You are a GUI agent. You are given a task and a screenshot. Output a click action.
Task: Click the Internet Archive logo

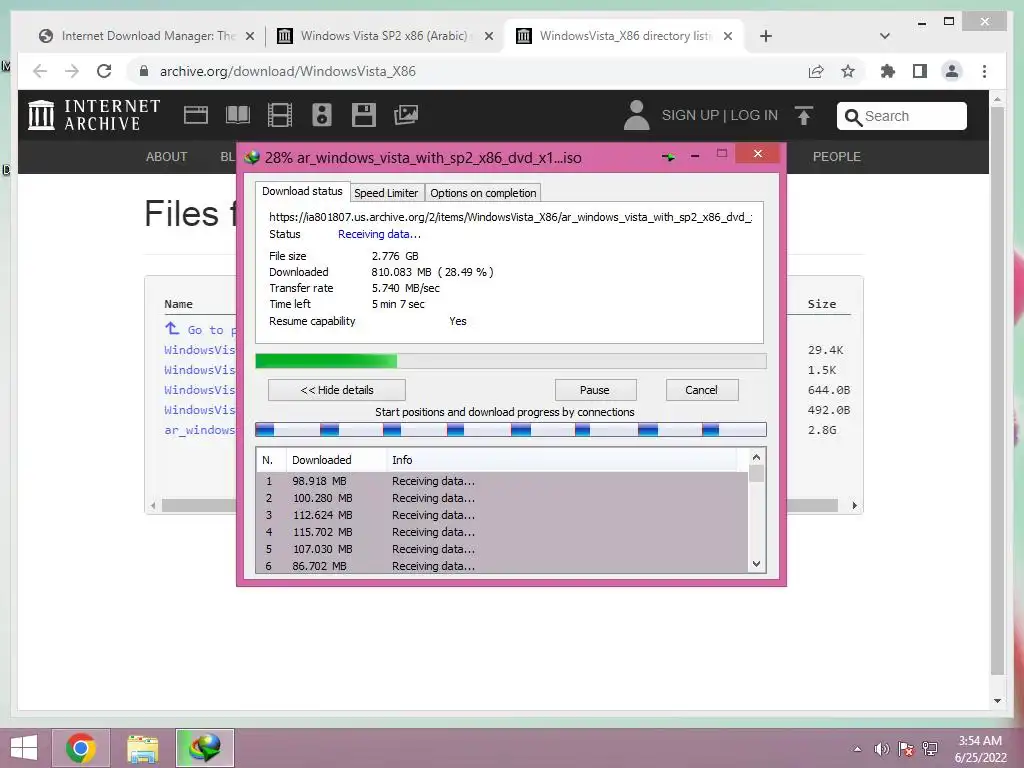click(x=94, y=115)
